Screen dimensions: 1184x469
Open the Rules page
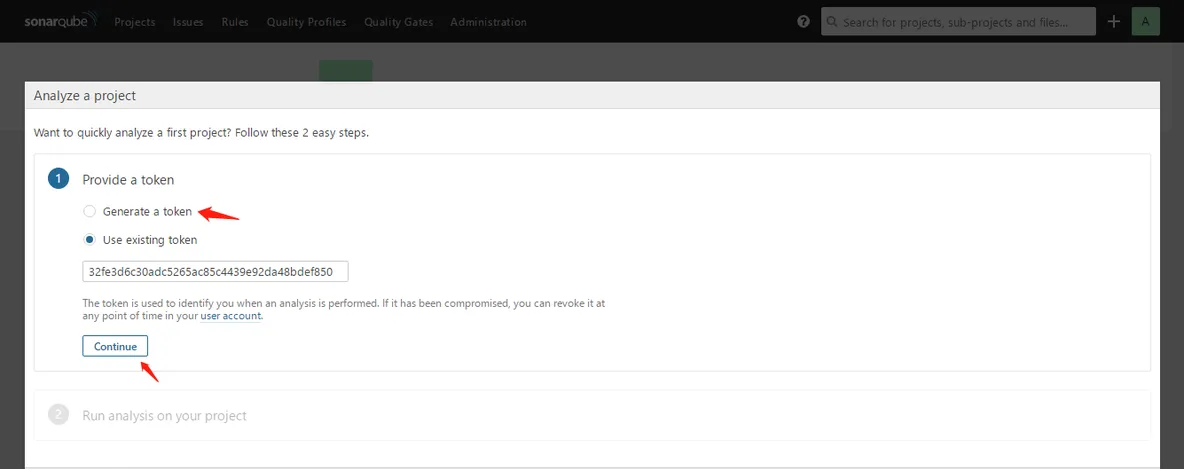tap(235, 22)
